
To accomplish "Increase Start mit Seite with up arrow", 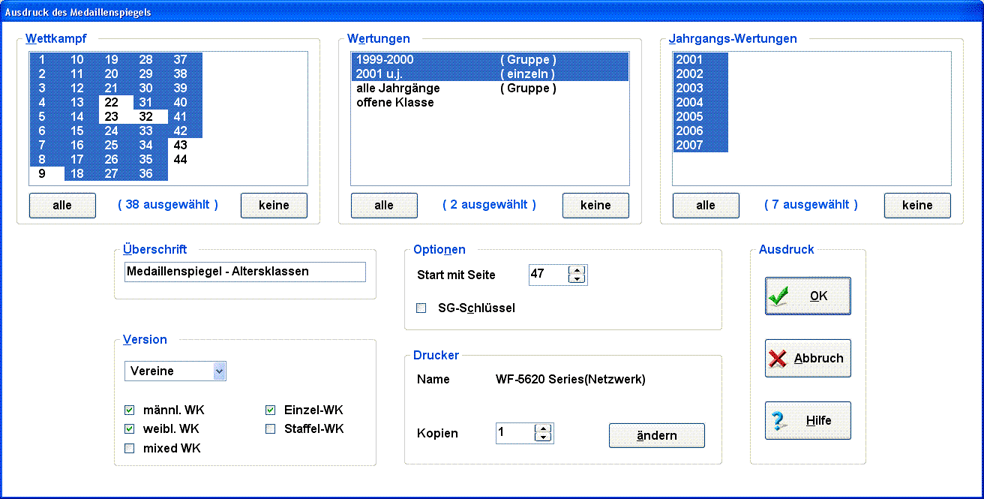I will tap(576, 270).
